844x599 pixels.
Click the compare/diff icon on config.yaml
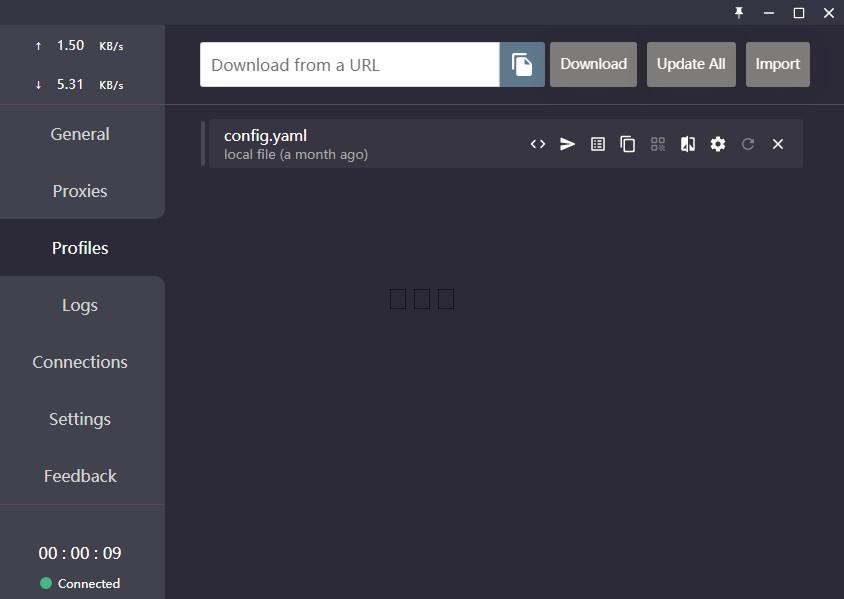point(687,144)
